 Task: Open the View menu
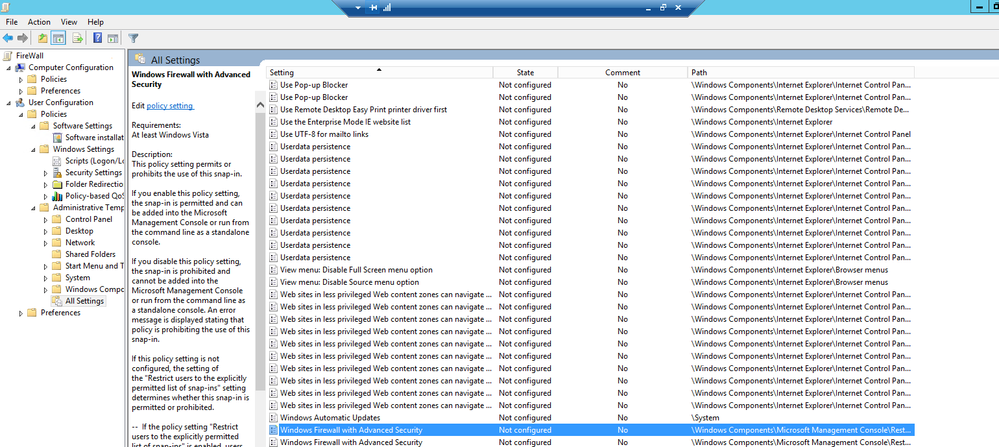click(x=69, y=22)
